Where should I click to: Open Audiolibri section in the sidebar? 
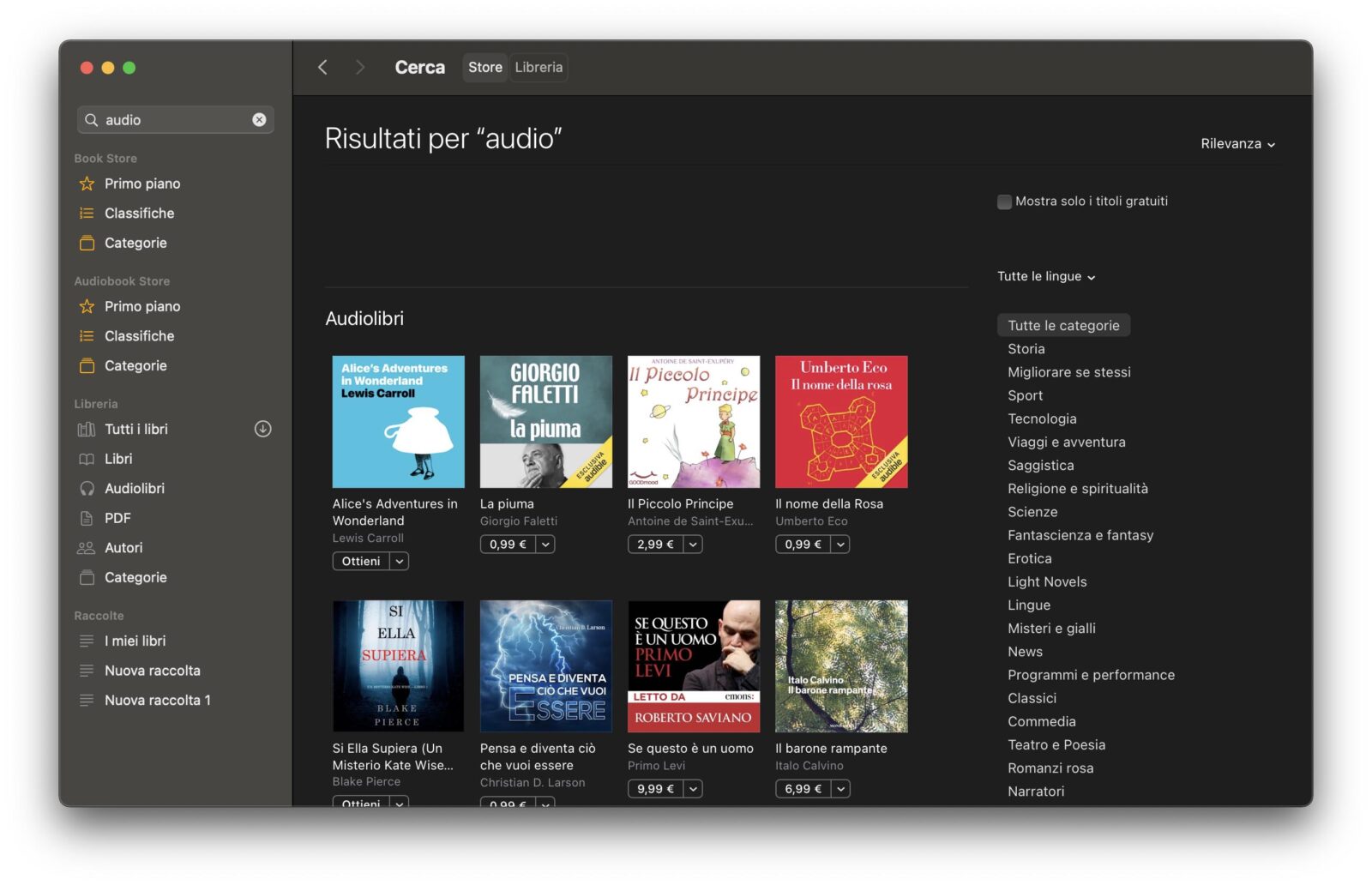tap(134, 488)
